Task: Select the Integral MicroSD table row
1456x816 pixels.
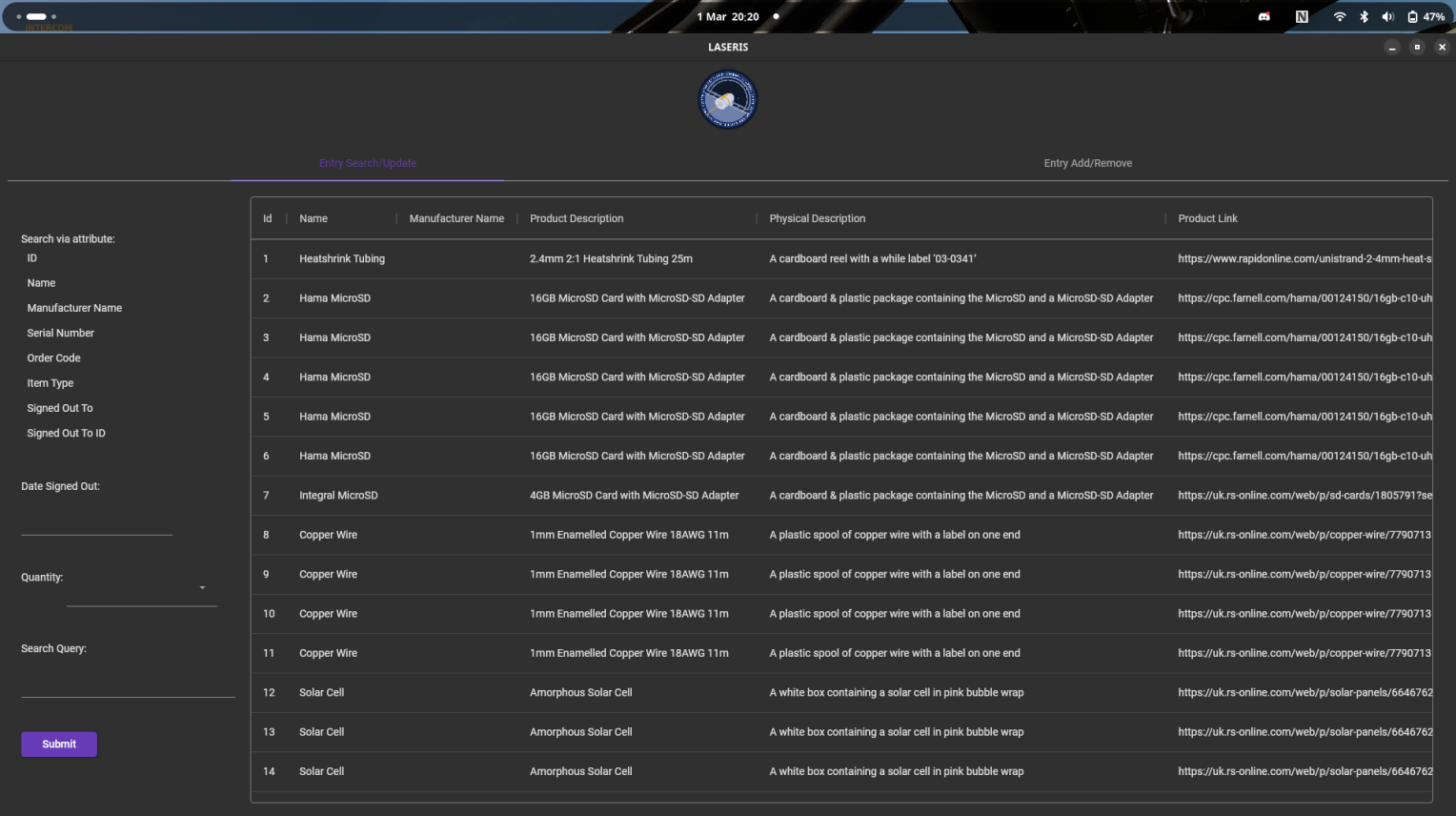Action: [x=338, y=496]
